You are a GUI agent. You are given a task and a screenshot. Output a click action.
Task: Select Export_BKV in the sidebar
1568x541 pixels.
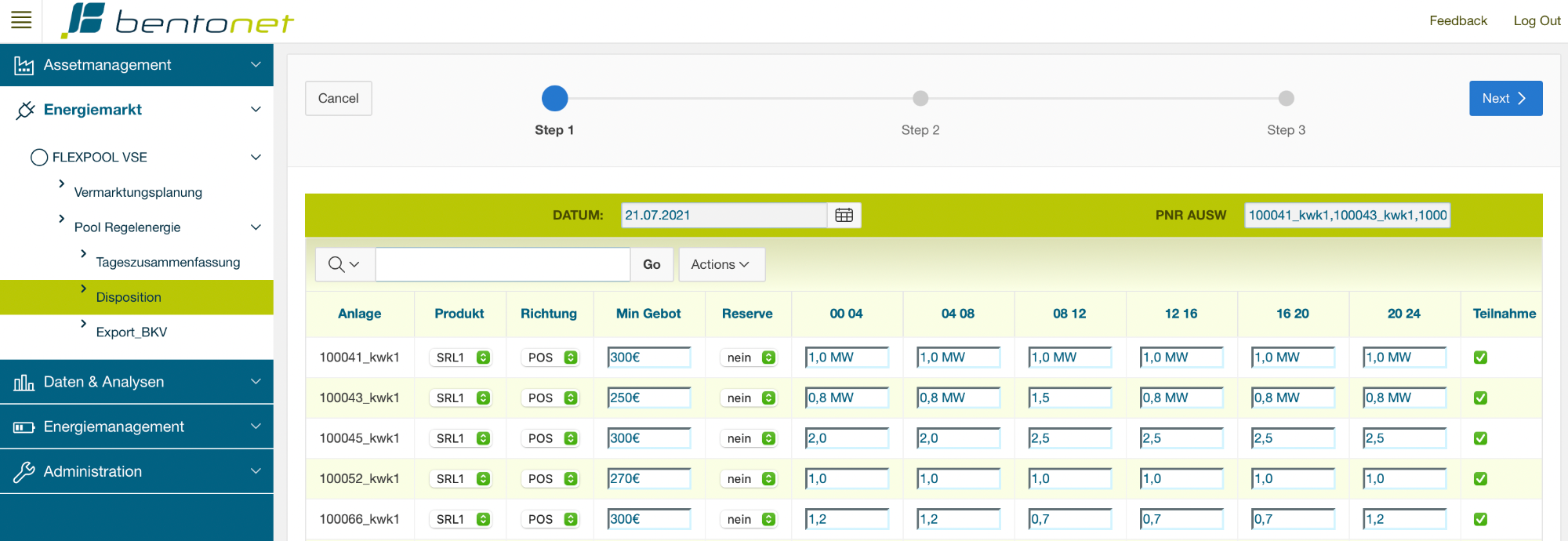[x=132, y=332]
